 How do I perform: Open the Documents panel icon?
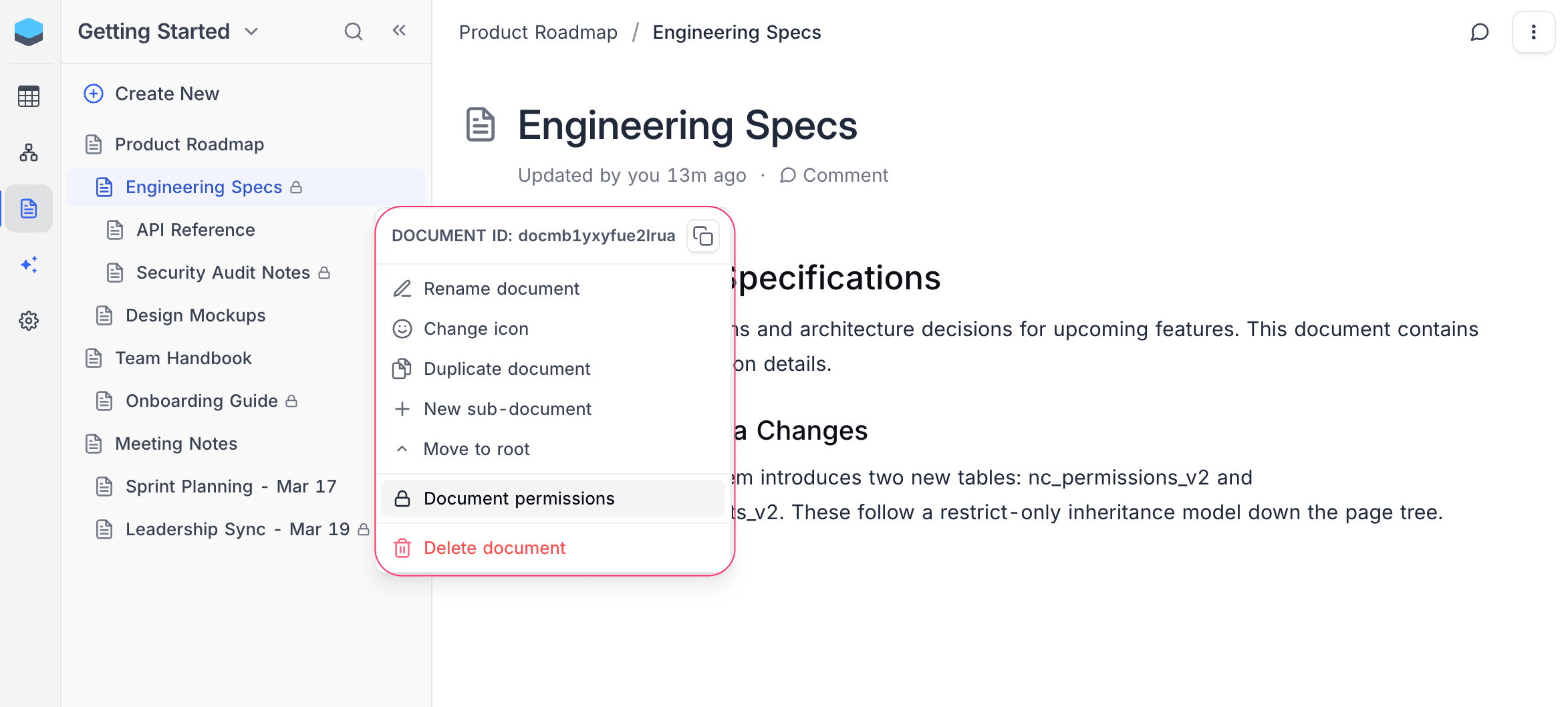coord(29,208)
